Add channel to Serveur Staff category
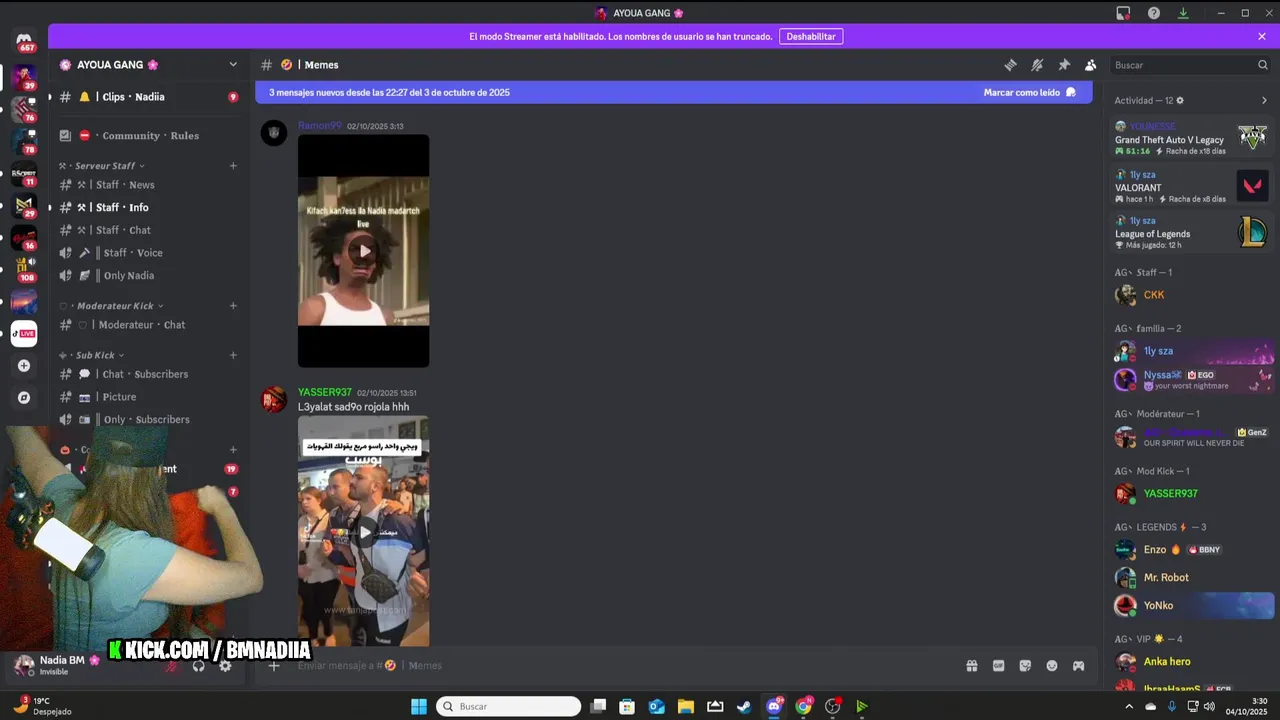 point(233,166)
